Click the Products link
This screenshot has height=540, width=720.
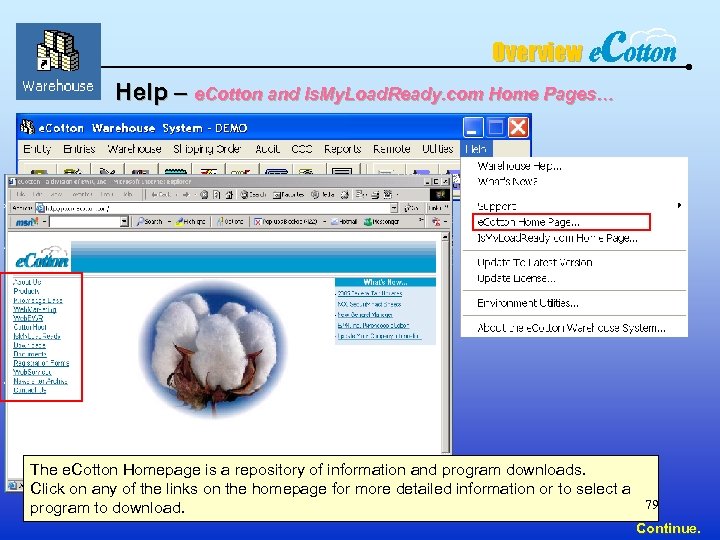coord(26,291)
